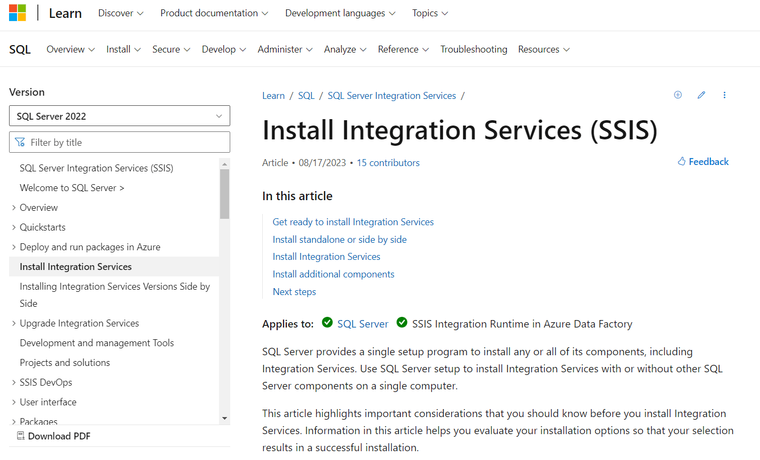Expand the User interface tree item
The height and width of the screenshot is (460, 760).
tap(14, 402)
